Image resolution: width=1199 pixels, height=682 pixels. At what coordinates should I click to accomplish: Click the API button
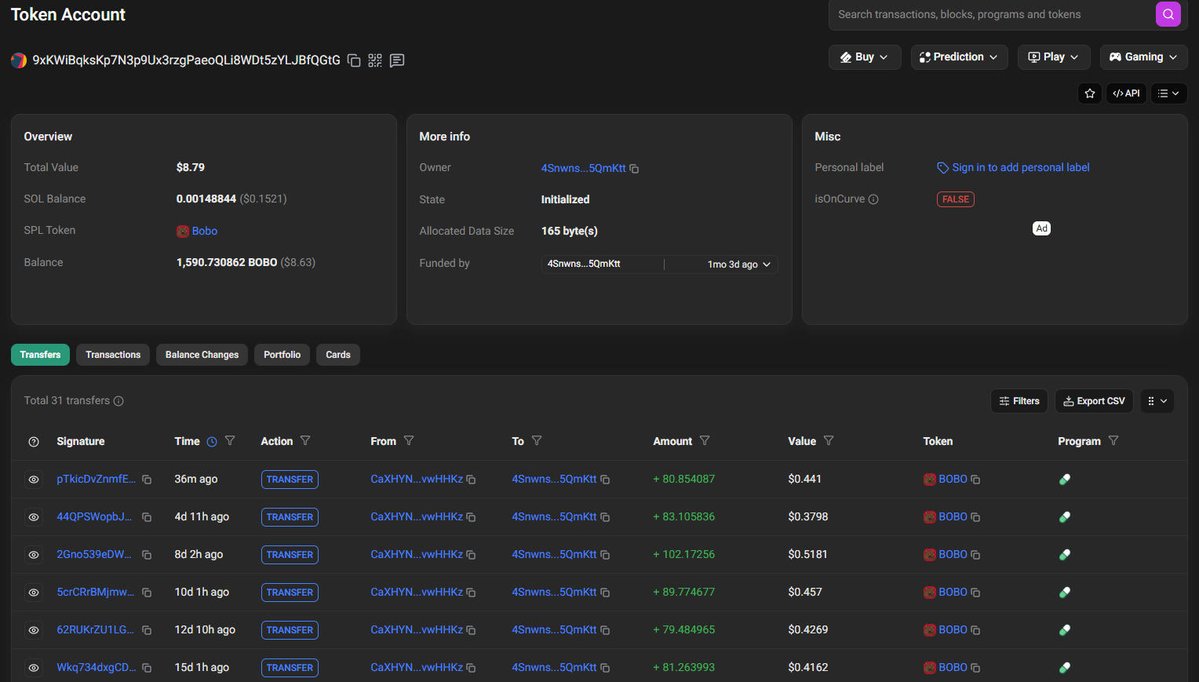click(x=1126, y=93)
